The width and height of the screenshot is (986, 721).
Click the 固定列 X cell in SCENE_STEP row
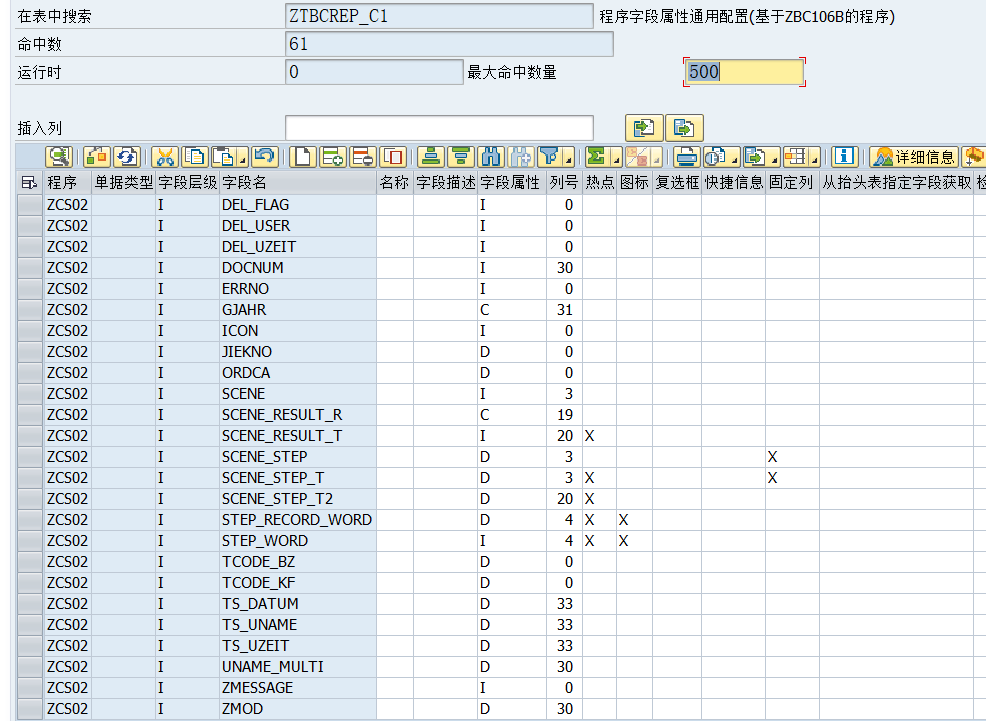[x=792, y=457]
